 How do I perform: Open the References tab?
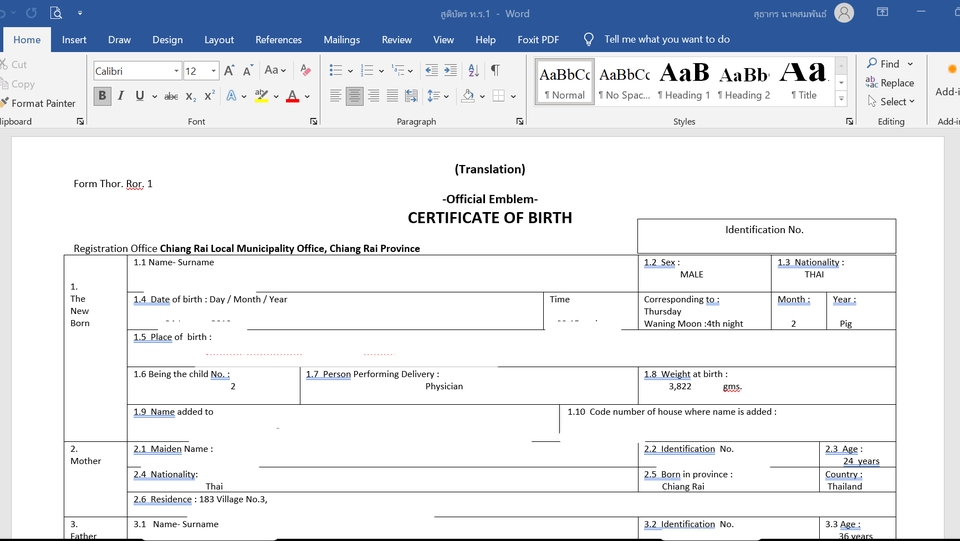278,40
